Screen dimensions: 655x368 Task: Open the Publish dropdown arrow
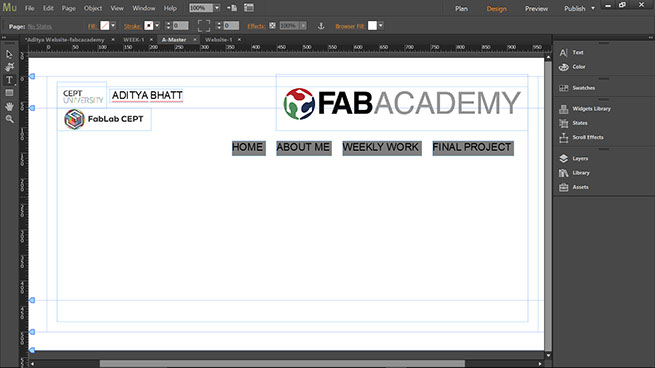593,8
